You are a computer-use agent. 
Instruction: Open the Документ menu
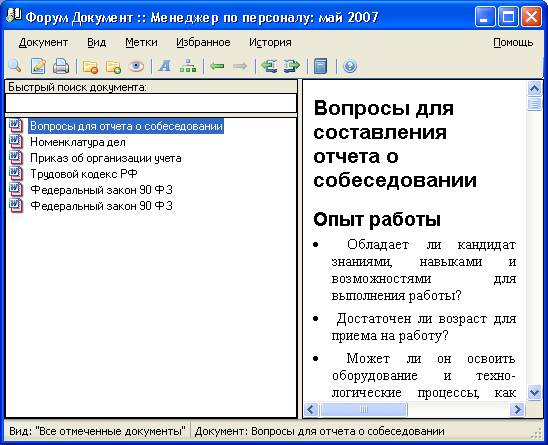43,42
